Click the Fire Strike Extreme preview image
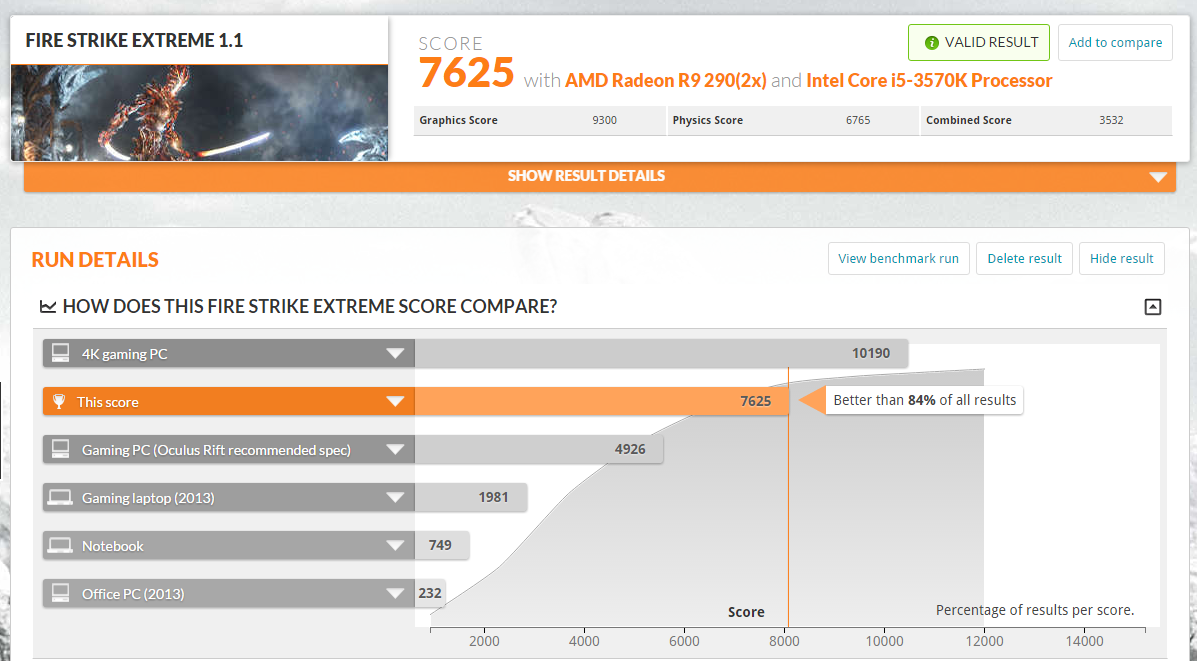 (x=199, y=110)
